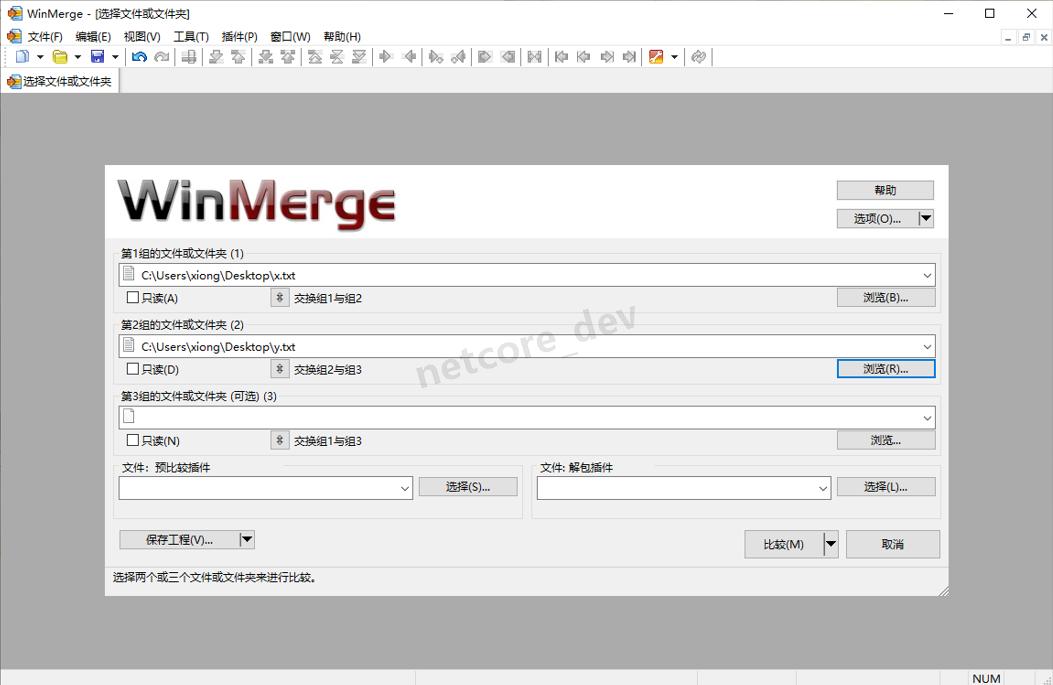Click the unpacker plugin 选择(L)... control
The height and width of the screenshot is (685, 1053).
coord(885,487)
